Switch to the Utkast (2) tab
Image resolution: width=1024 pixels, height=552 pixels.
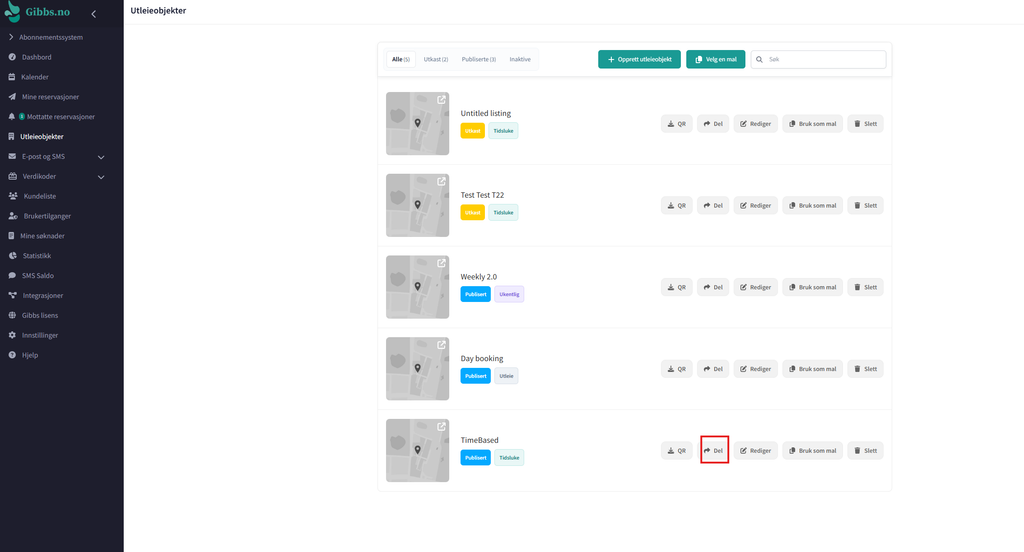pos(436,59)
